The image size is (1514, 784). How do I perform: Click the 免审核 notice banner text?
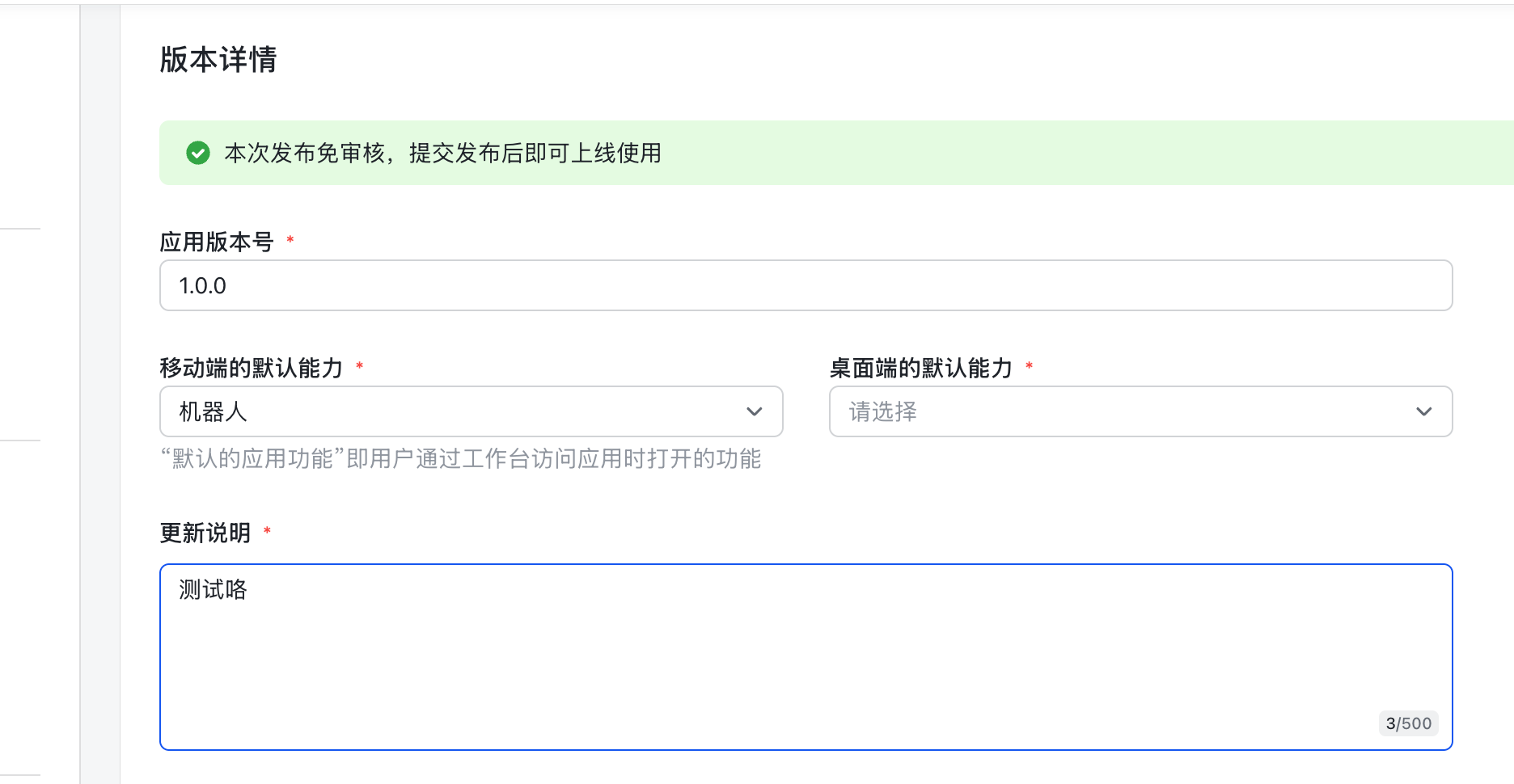(443, 154)
